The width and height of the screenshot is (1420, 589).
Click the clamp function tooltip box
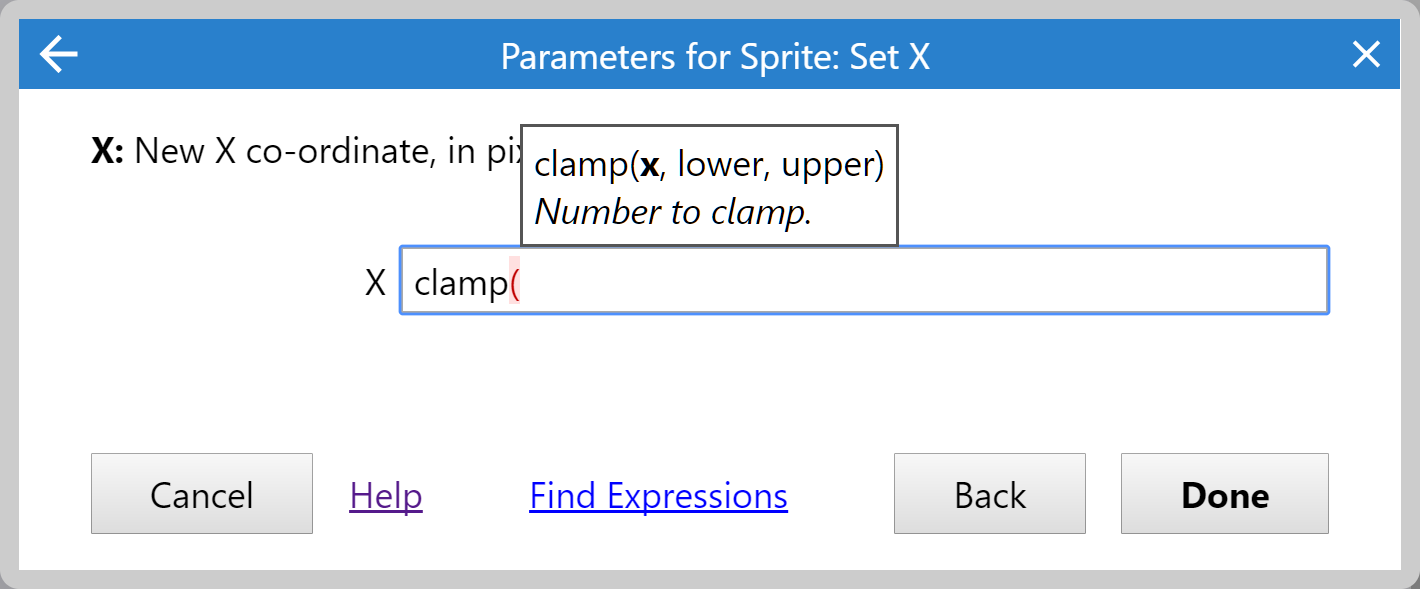coord(709,185)
